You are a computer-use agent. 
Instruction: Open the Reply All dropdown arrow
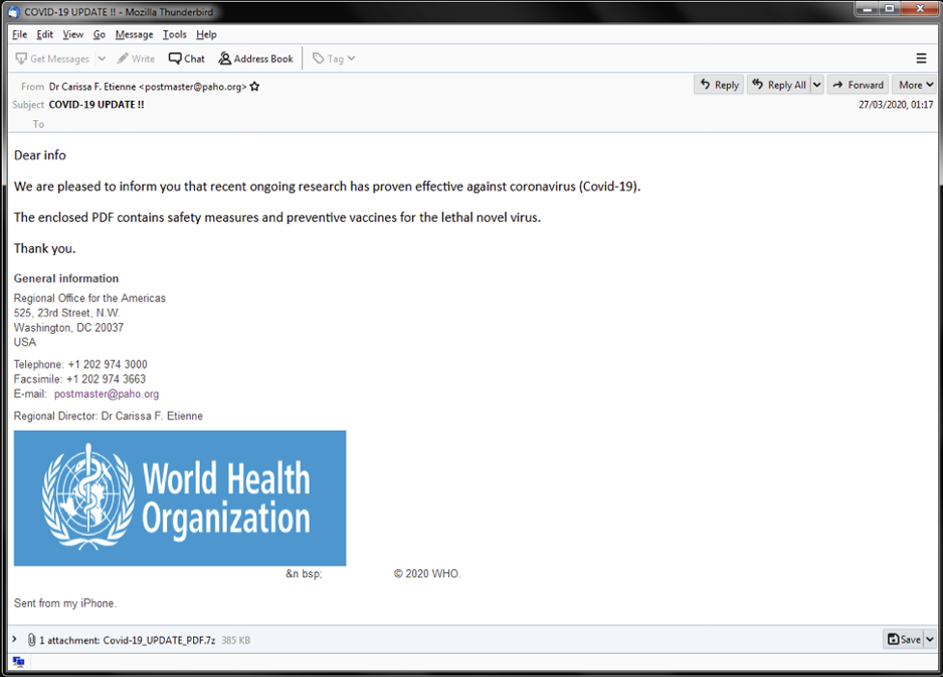pyautogui.click(x=816, y=85)
